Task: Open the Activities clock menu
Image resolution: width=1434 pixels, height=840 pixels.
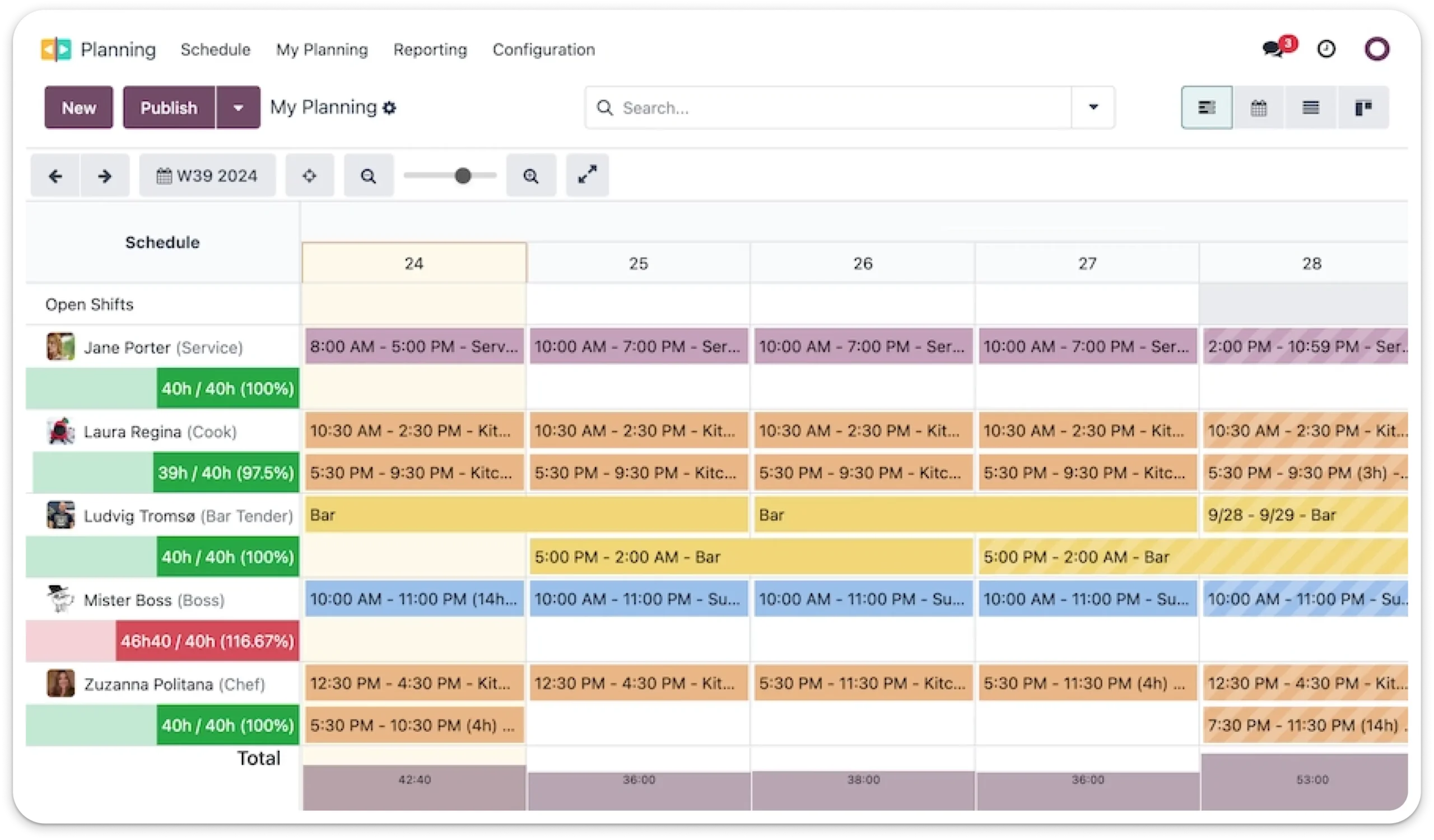Action: [x=1326, y=49]
